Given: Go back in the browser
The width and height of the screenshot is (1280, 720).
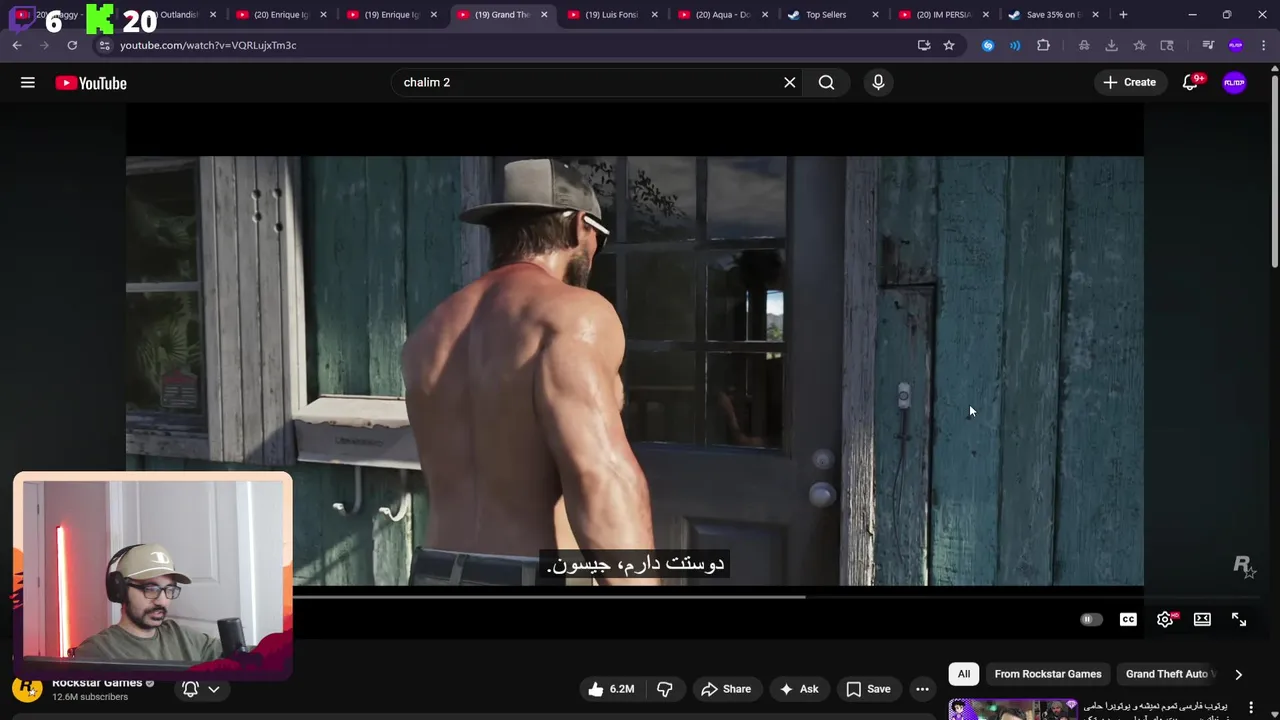Looking at the screenshot, I should [17, 45].
